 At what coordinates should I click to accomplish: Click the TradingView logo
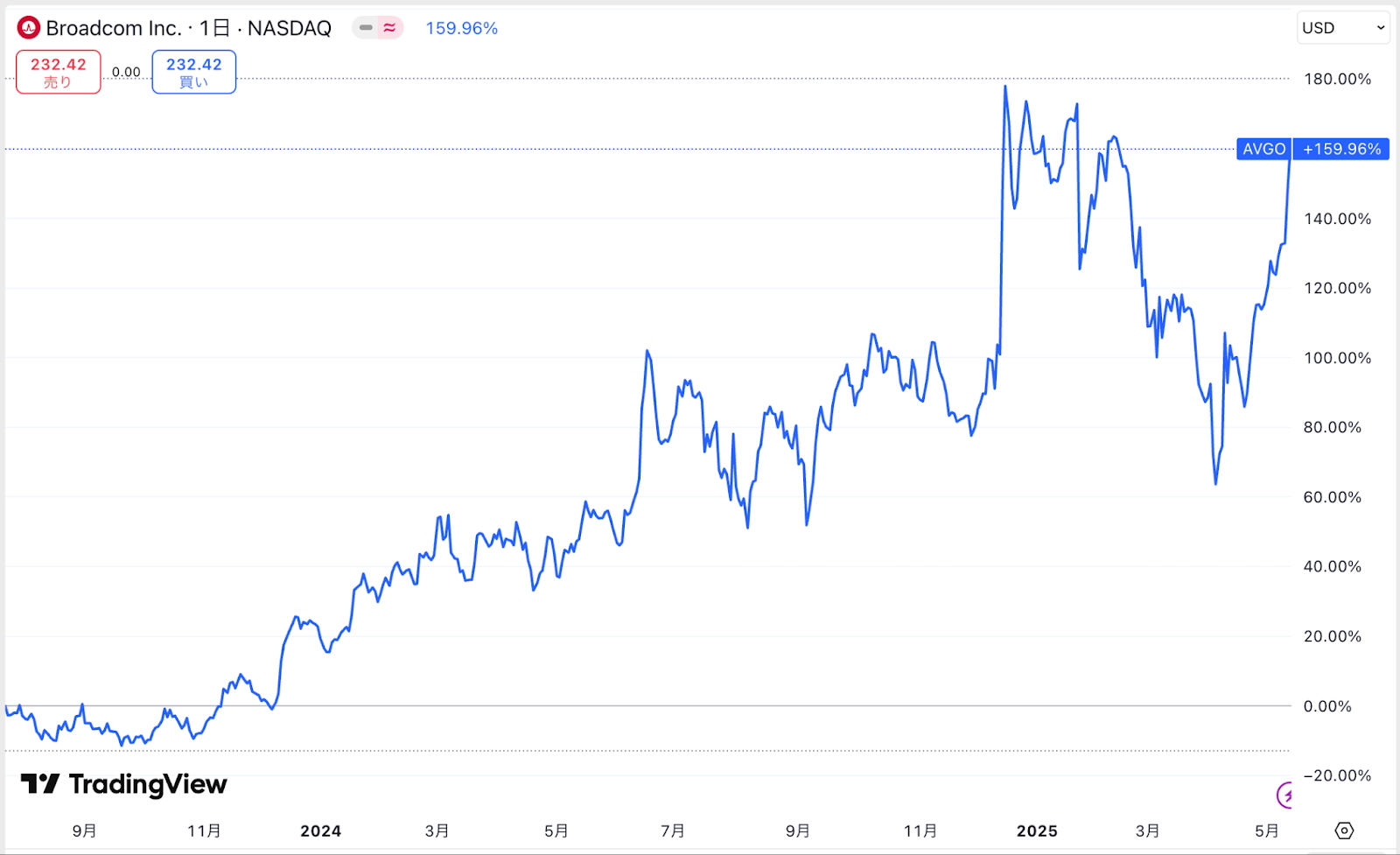pyautogui.click(x=123, y=784)
